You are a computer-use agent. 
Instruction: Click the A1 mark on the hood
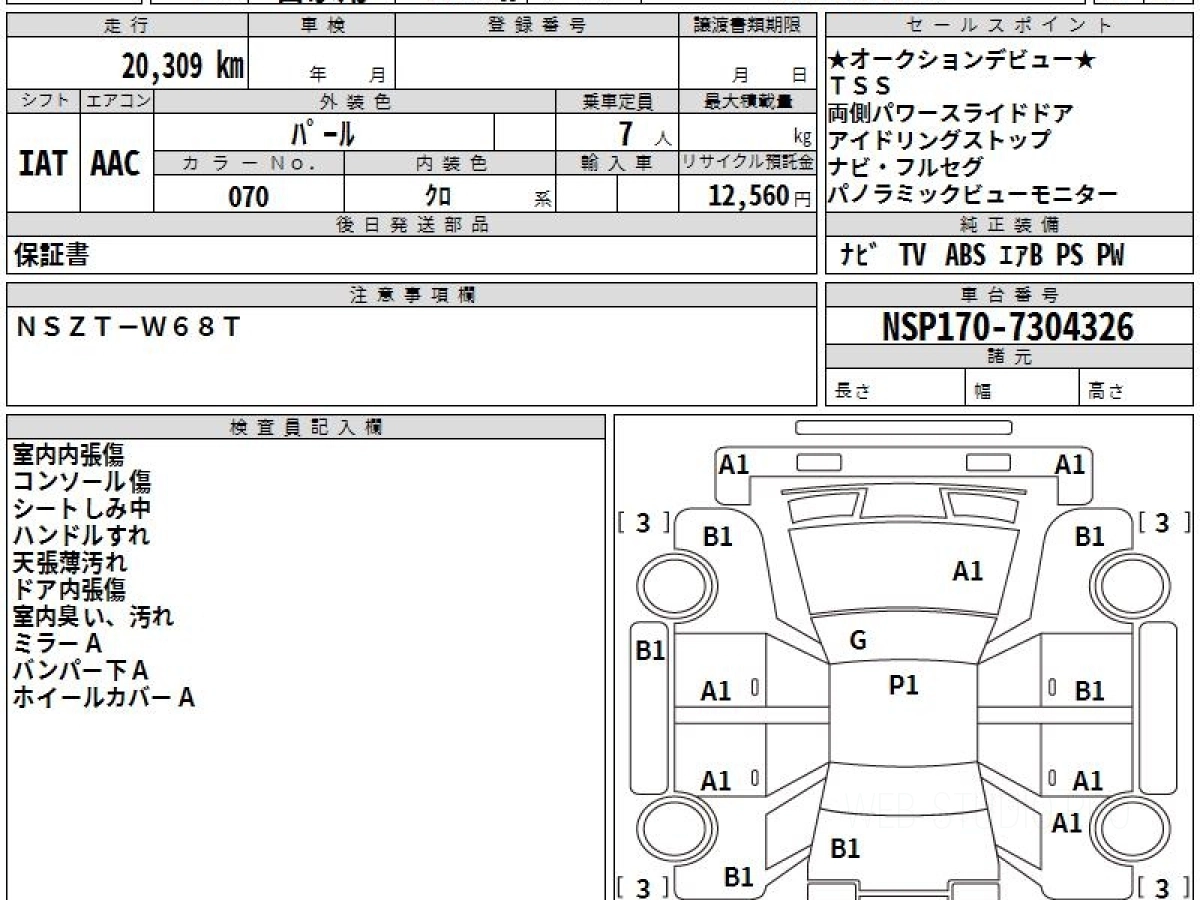(x=967, y=571)
